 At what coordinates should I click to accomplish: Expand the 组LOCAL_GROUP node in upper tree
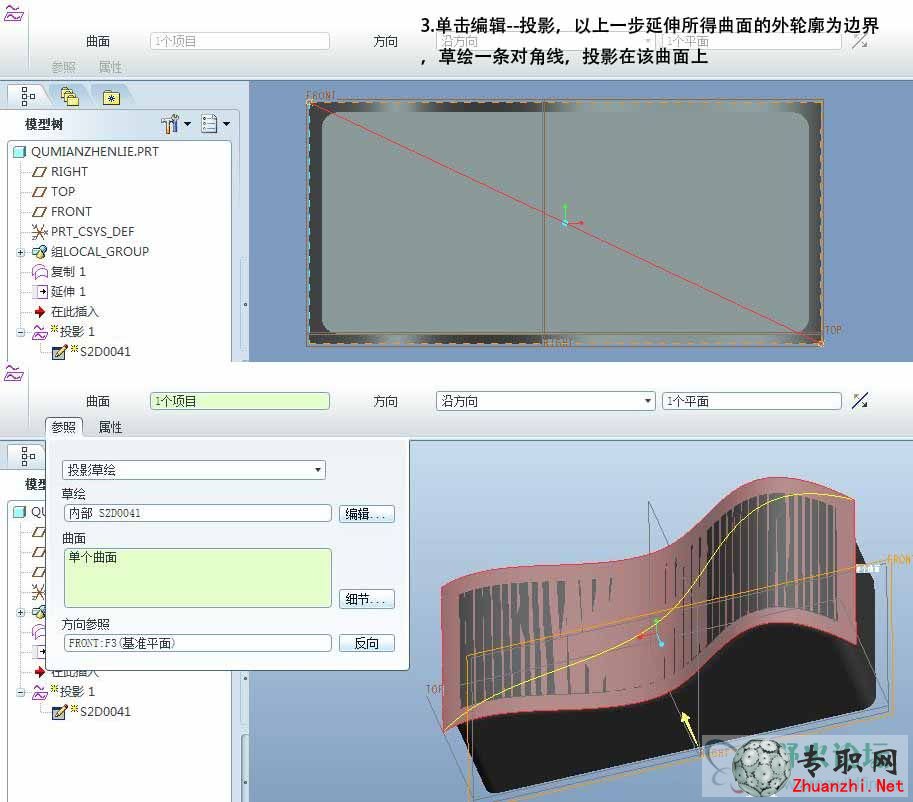[21, 252]
